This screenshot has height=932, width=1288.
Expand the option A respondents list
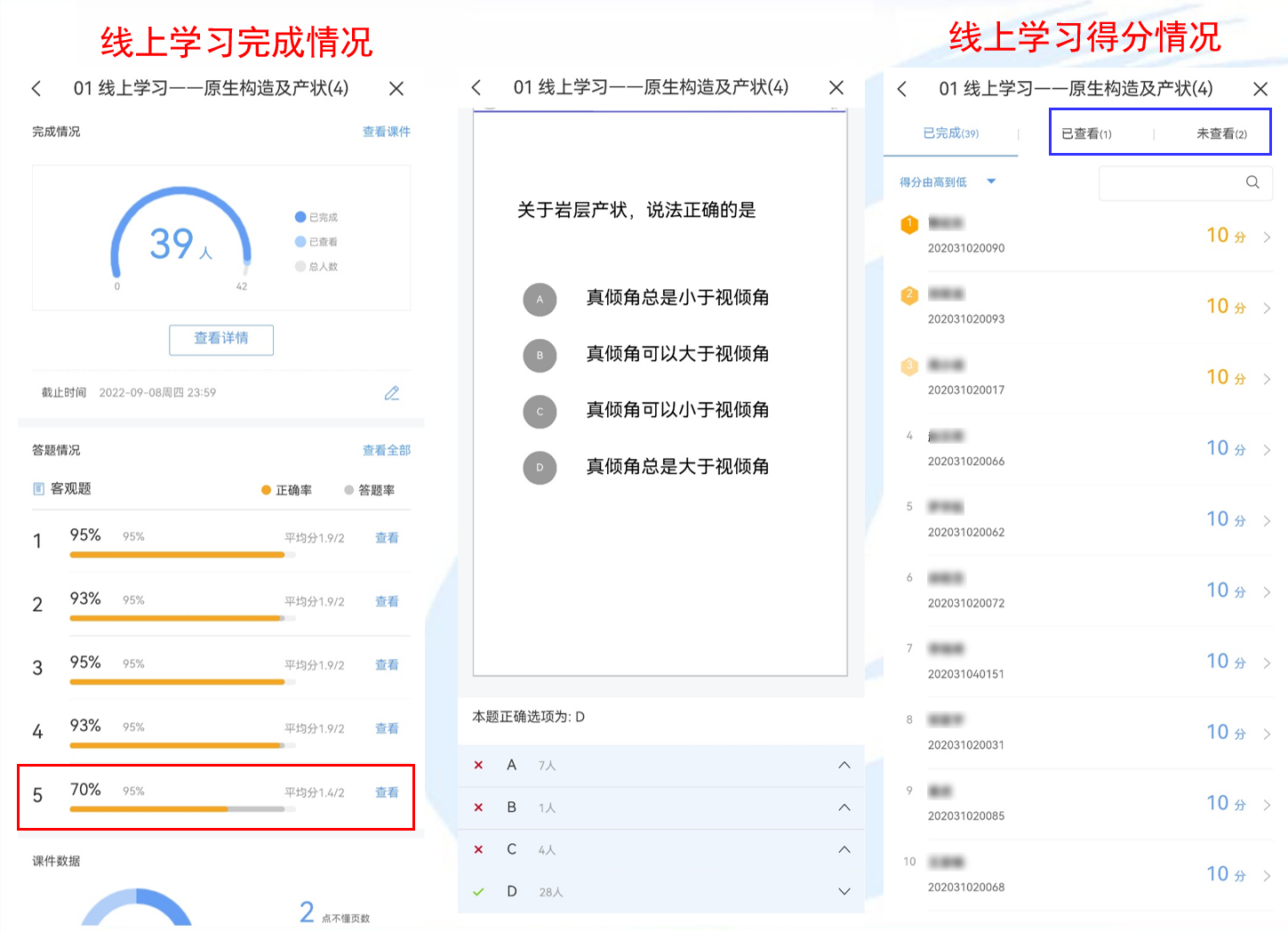pos(844,766)
